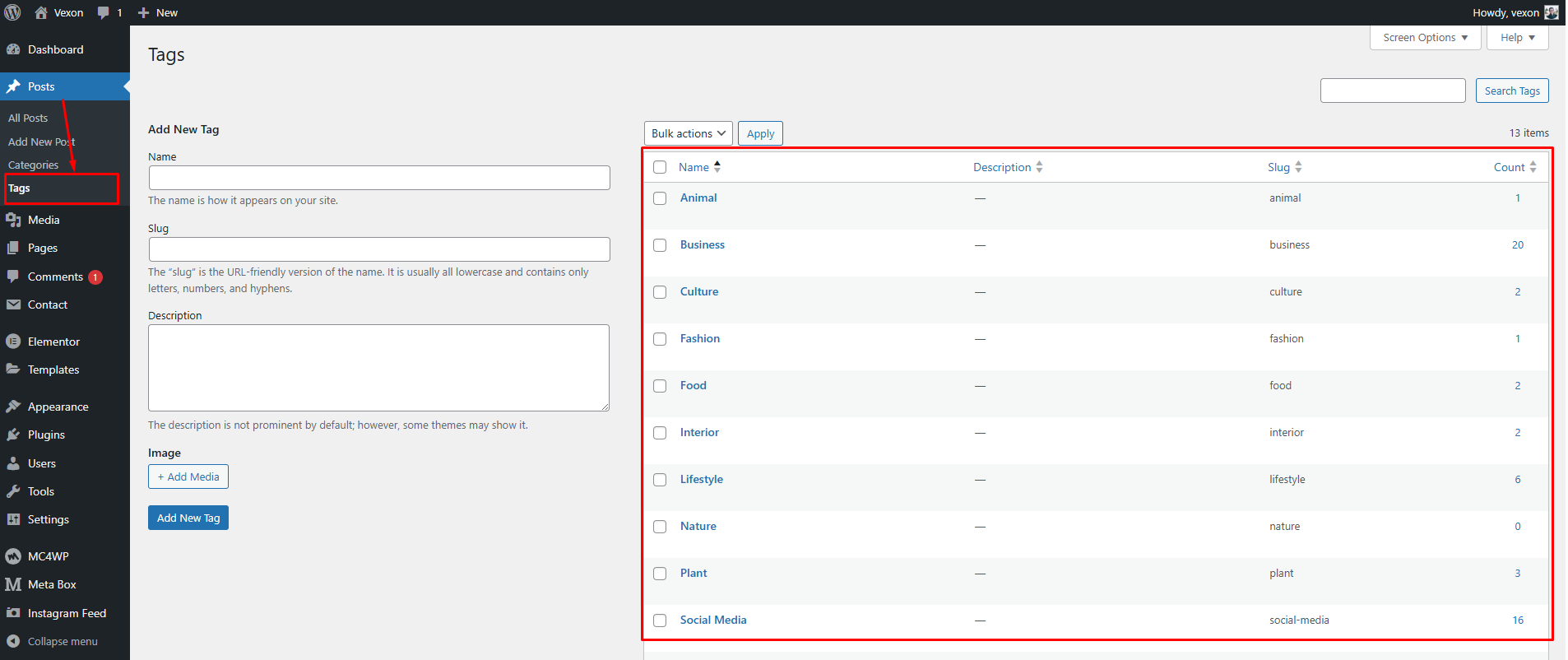This screenshot has width=1568, height=660.
Task: Click the Pages icon in sidebar
Action: click(13, 248)
